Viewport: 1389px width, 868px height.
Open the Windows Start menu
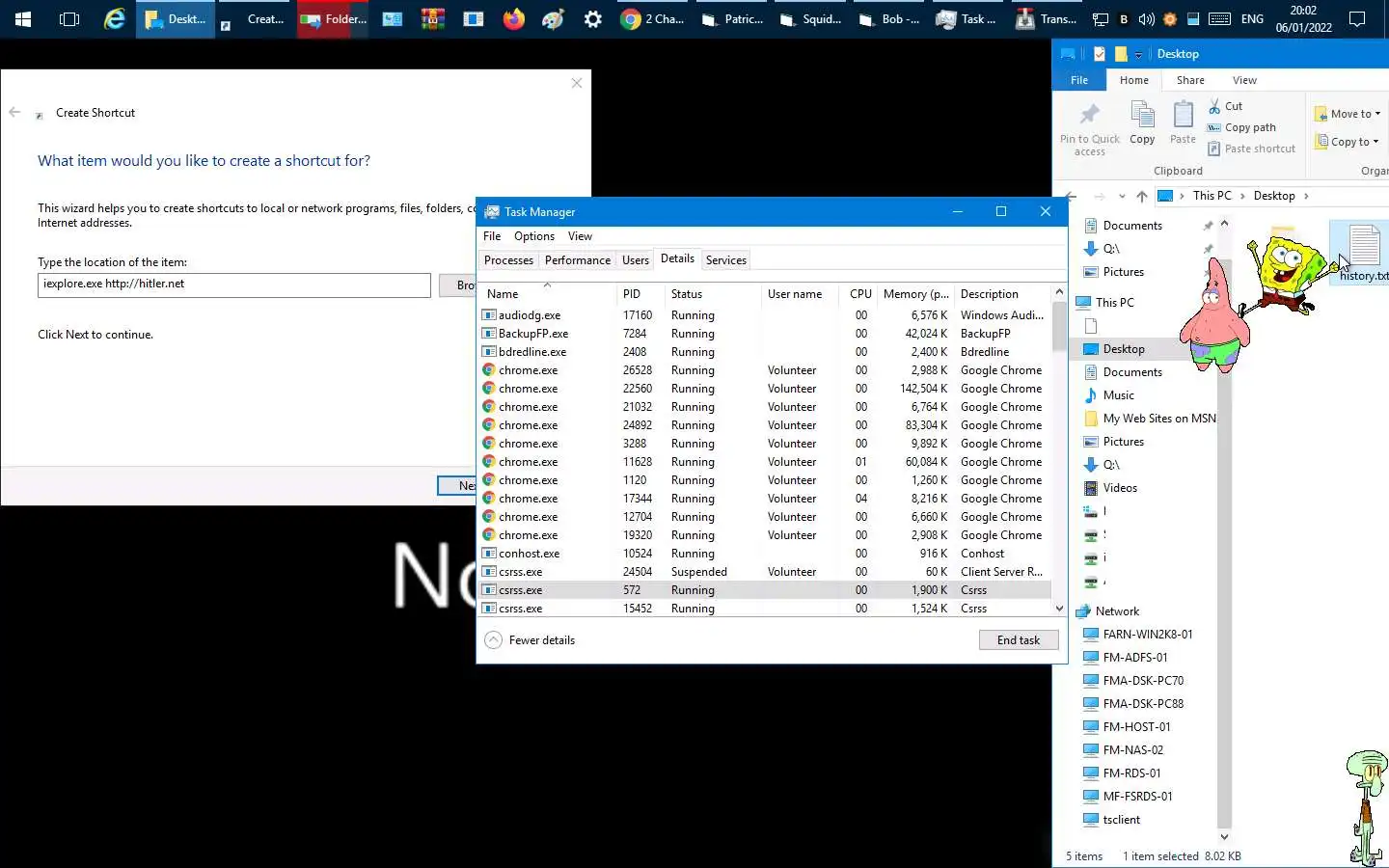pos(23,19)
